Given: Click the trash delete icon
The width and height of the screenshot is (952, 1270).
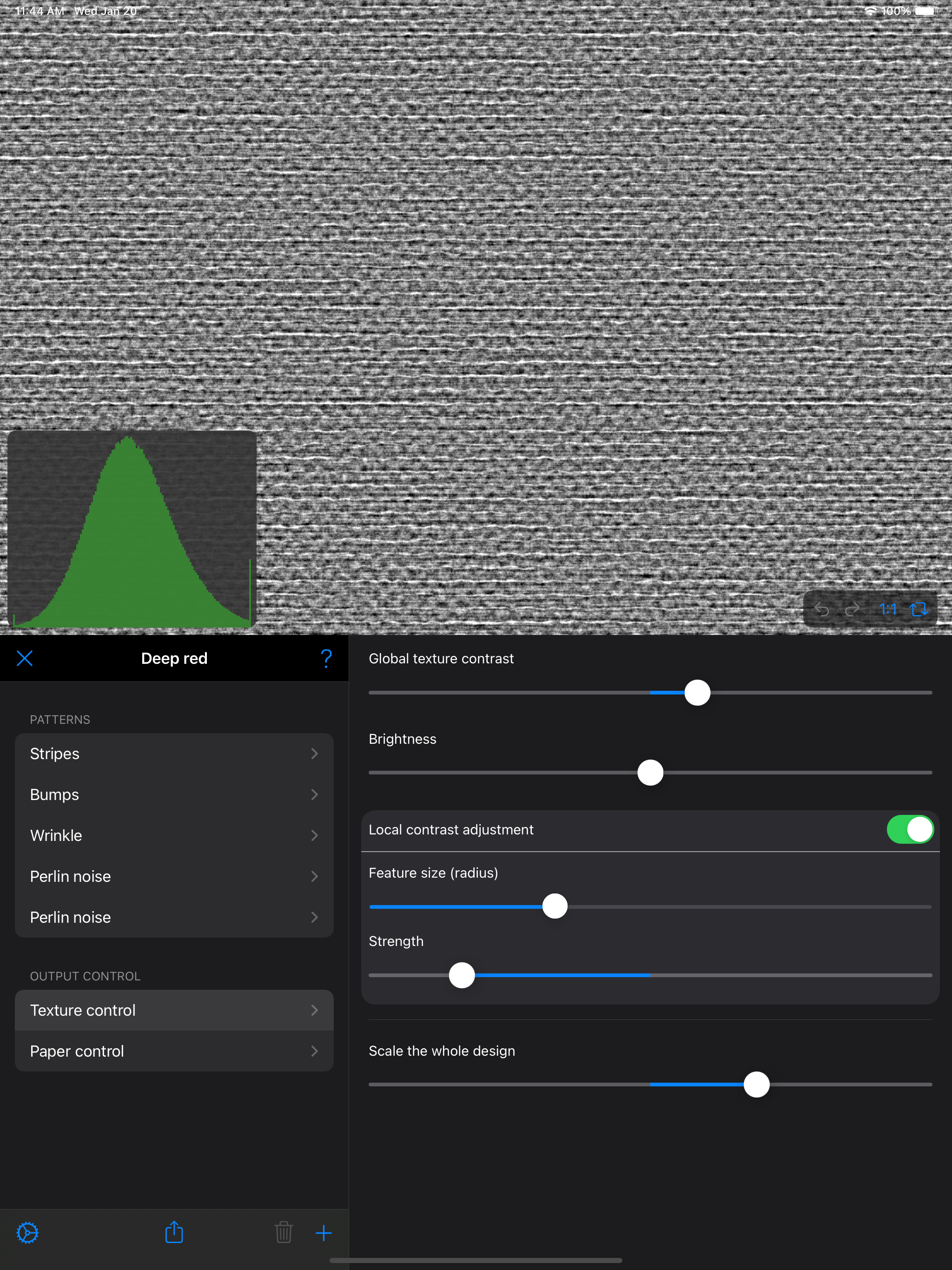Looking at the screenshot, I should [284, 1233].
